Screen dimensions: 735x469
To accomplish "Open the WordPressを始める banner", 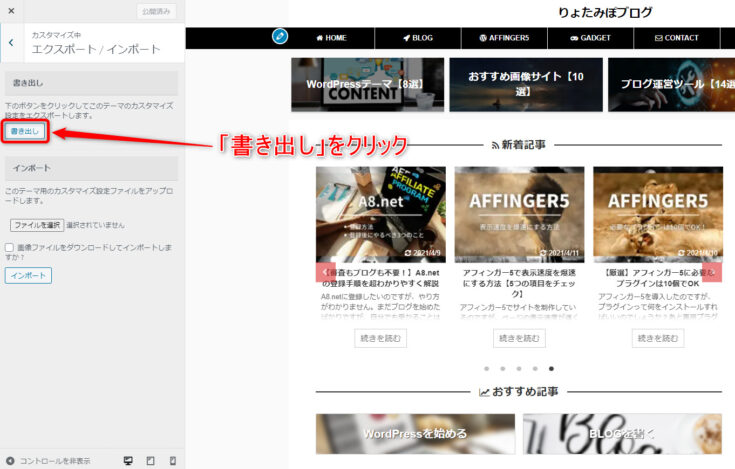I will point(415,434).
